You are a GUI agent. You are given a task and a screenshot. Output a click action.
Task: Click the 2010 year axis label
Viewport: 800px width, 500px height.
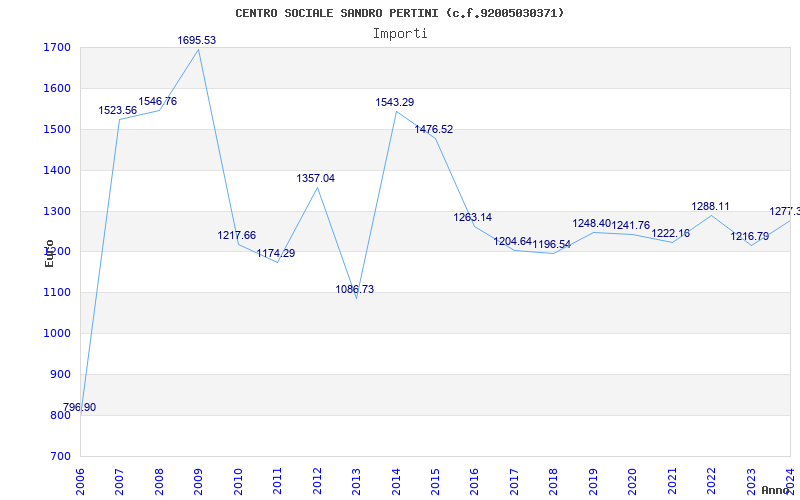[238, 482]
